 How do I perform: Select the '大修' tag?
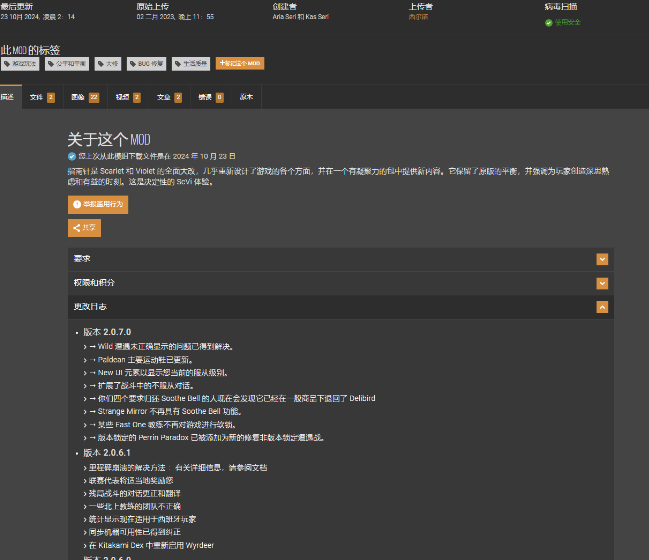108,64
